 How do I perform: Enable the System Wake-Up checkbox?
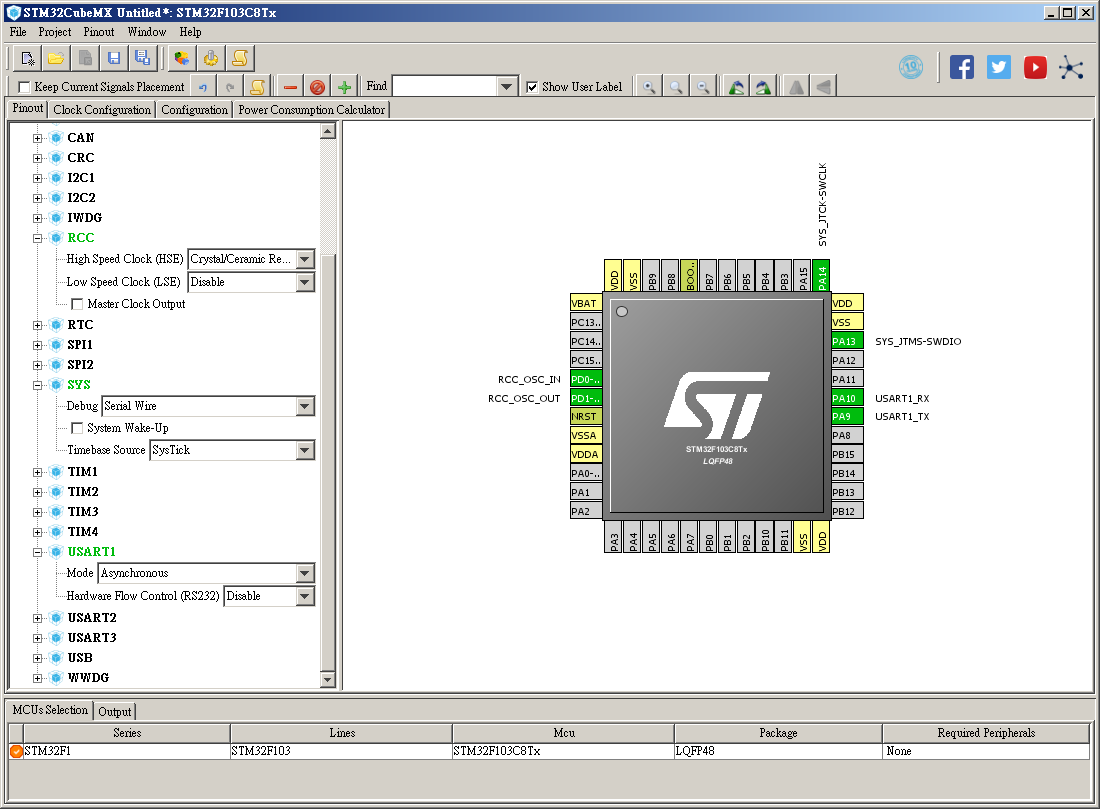pyautogui.click(x=77, y=428)
